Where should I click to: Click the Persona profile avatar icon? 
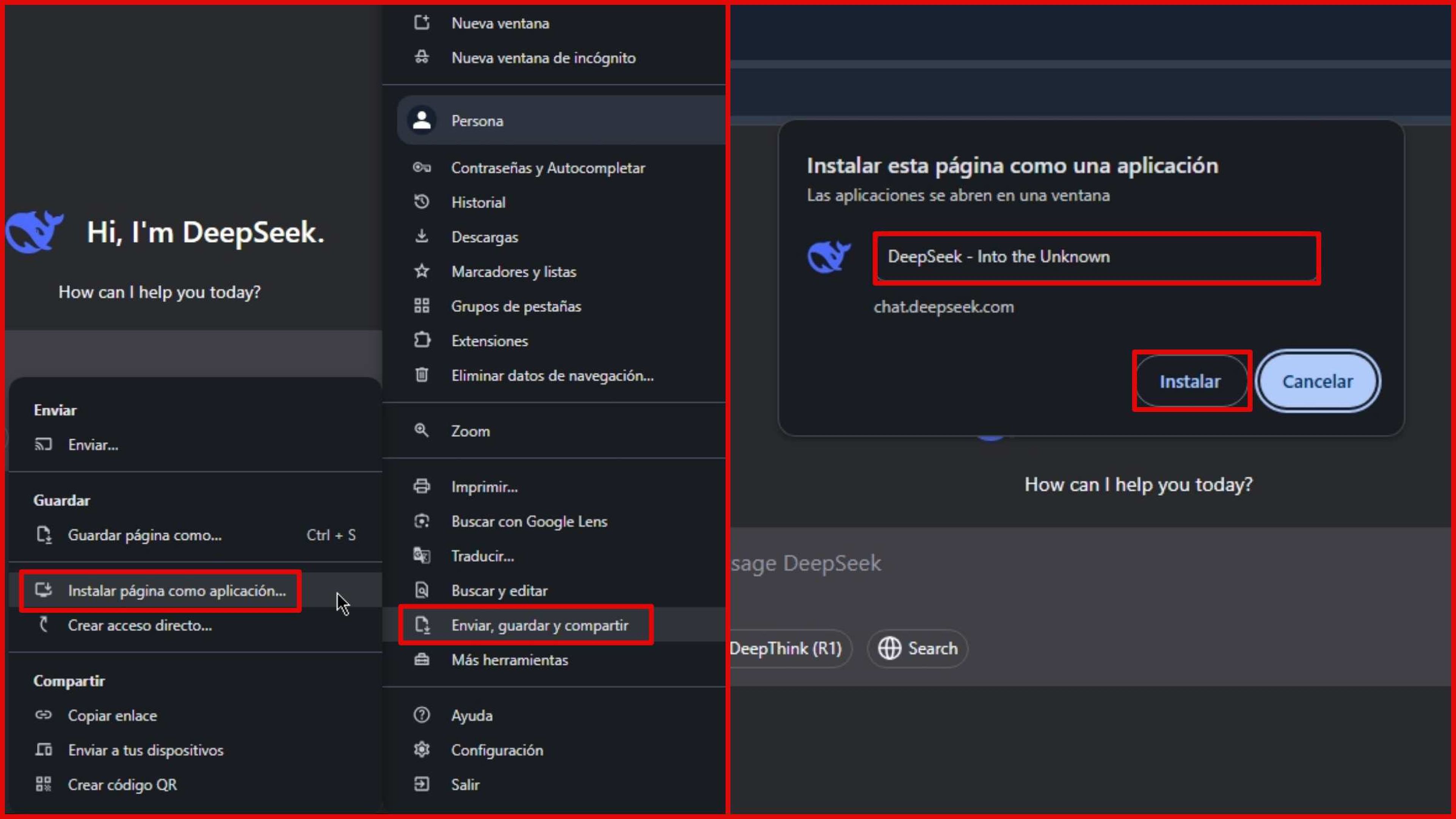click(422, 120)
